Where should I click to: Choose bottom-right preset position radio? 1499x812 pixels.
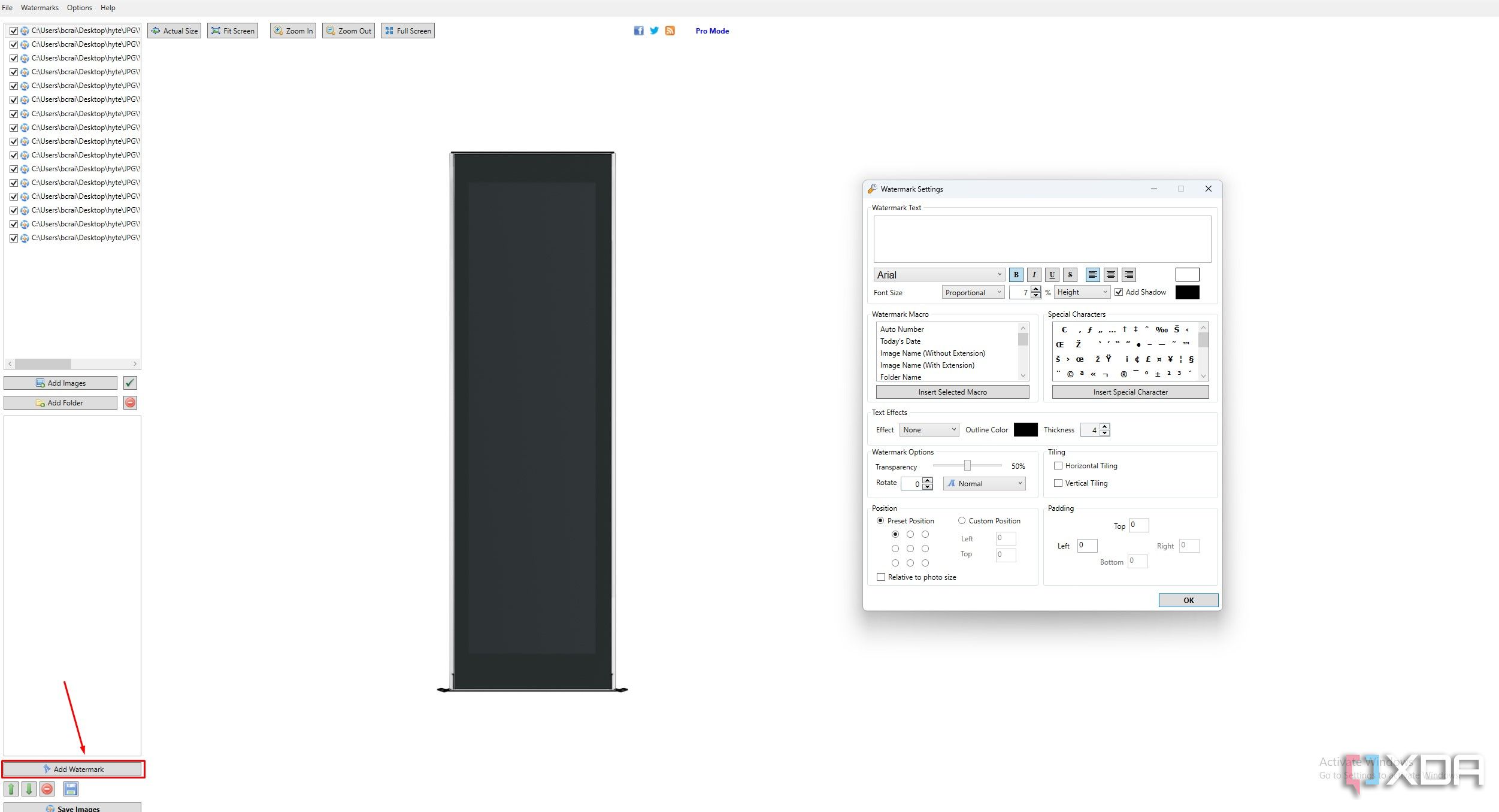pyautogui.click(x=925, y=563)
